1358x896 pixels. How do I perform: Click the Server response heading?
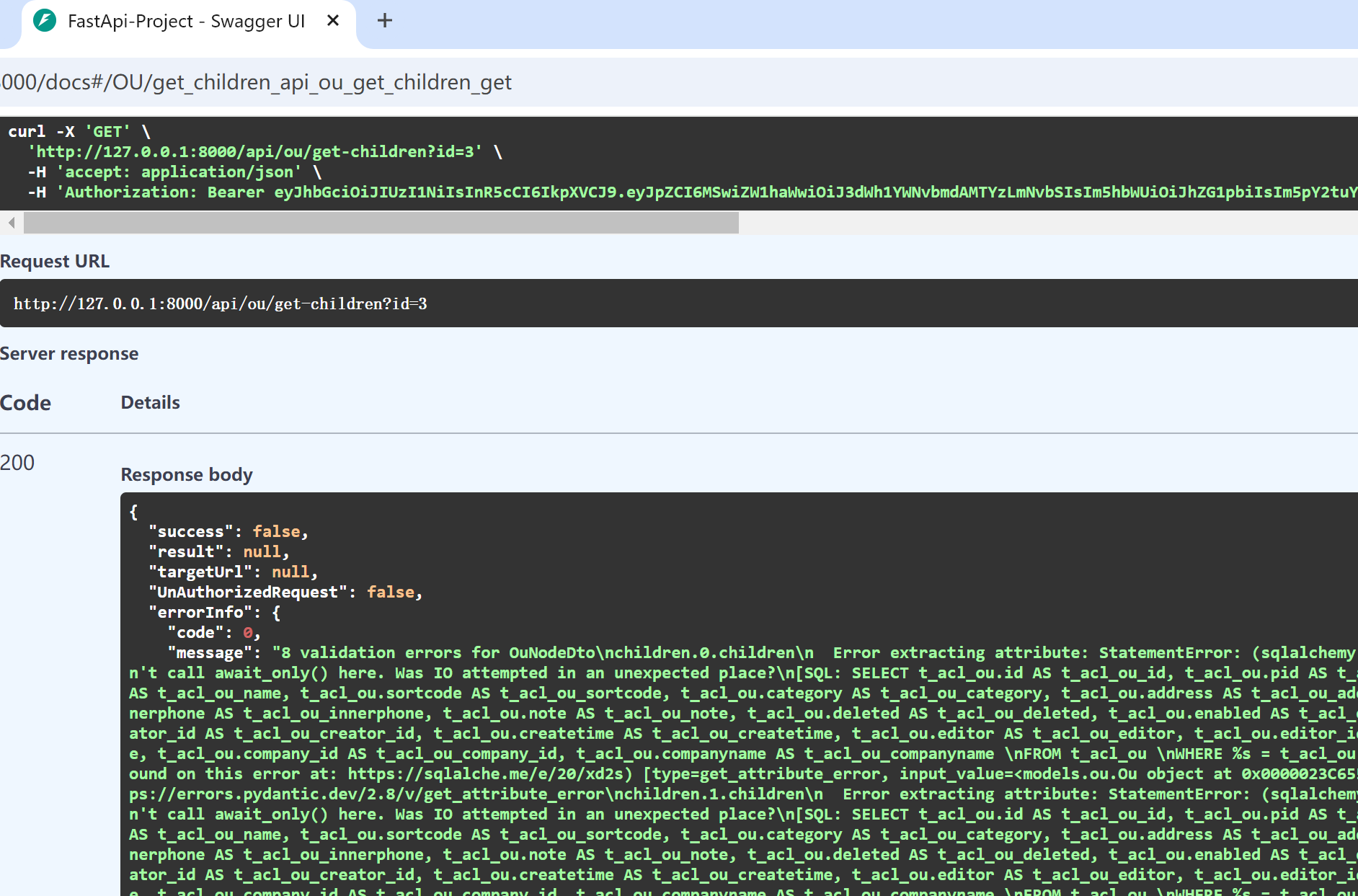pyautogui.click(x=69, y=354)
